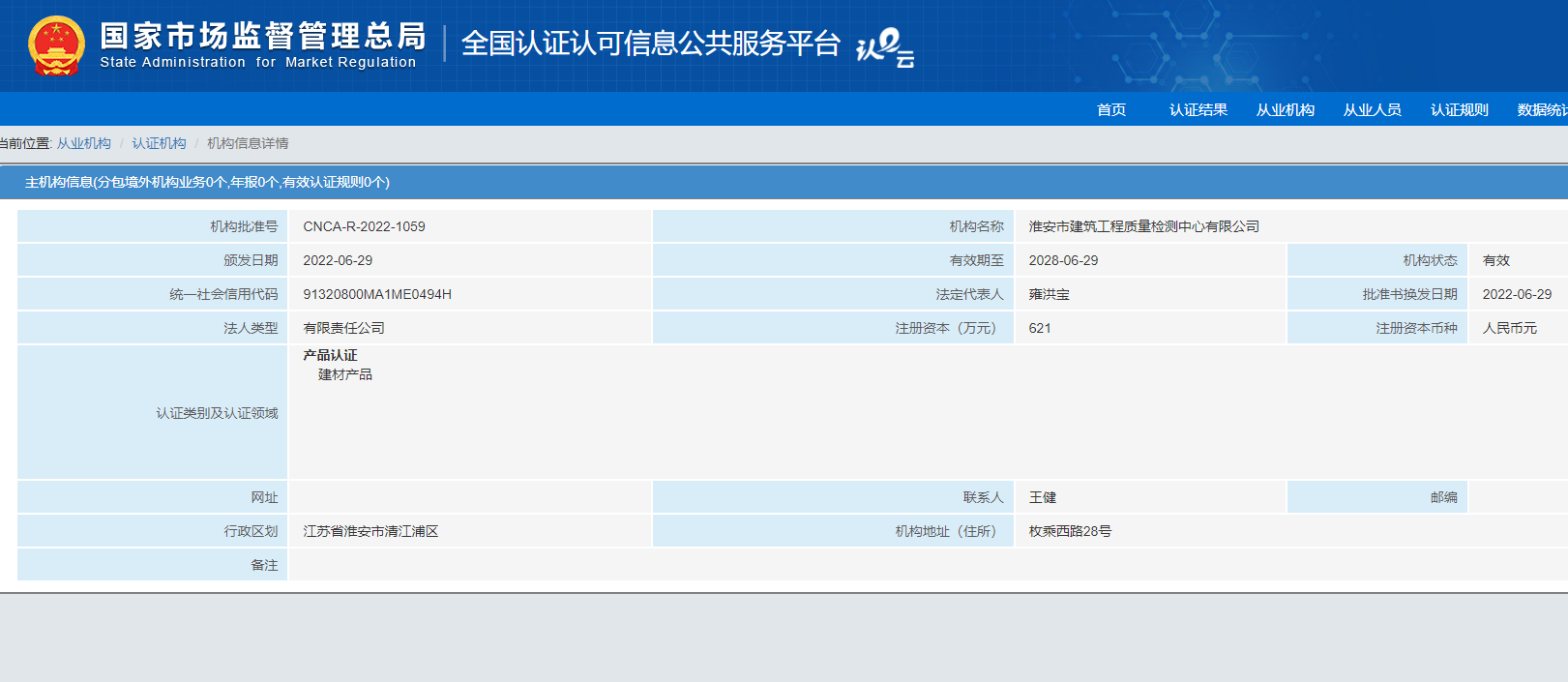This screenshot has height=682, width=1568.
Task: Open the 认证结果 menu
Action: pyautogui.click(x=1198, y=109)
